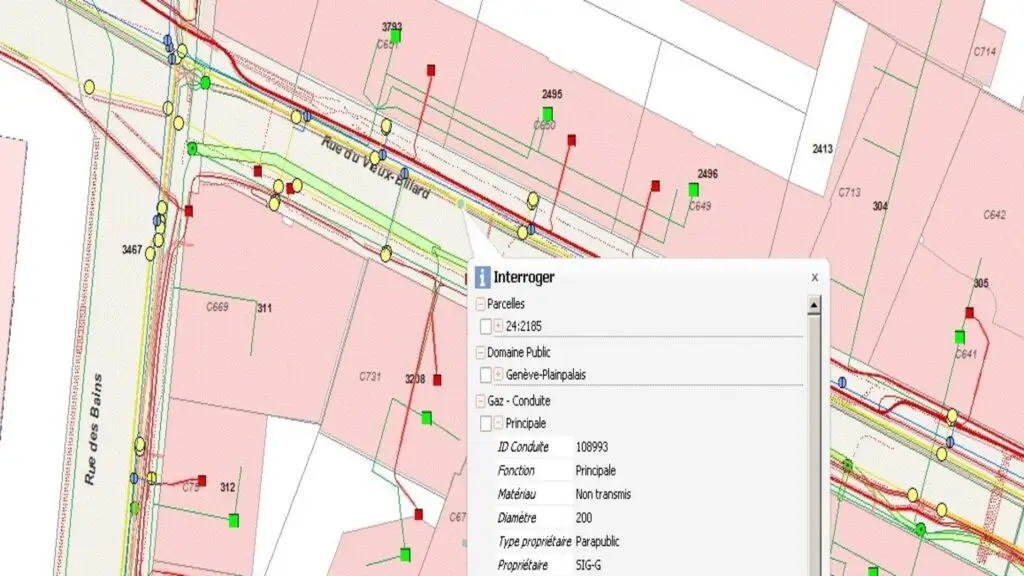The image size is (1024, 576).
Task: Click the Type propriétaire value Parapublic
Action: [x=598, y=541]
